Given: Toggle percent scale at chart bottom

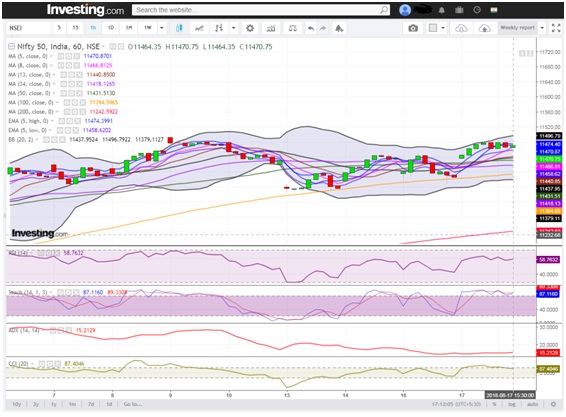Looking at the screenshot, I should [495, 404].
